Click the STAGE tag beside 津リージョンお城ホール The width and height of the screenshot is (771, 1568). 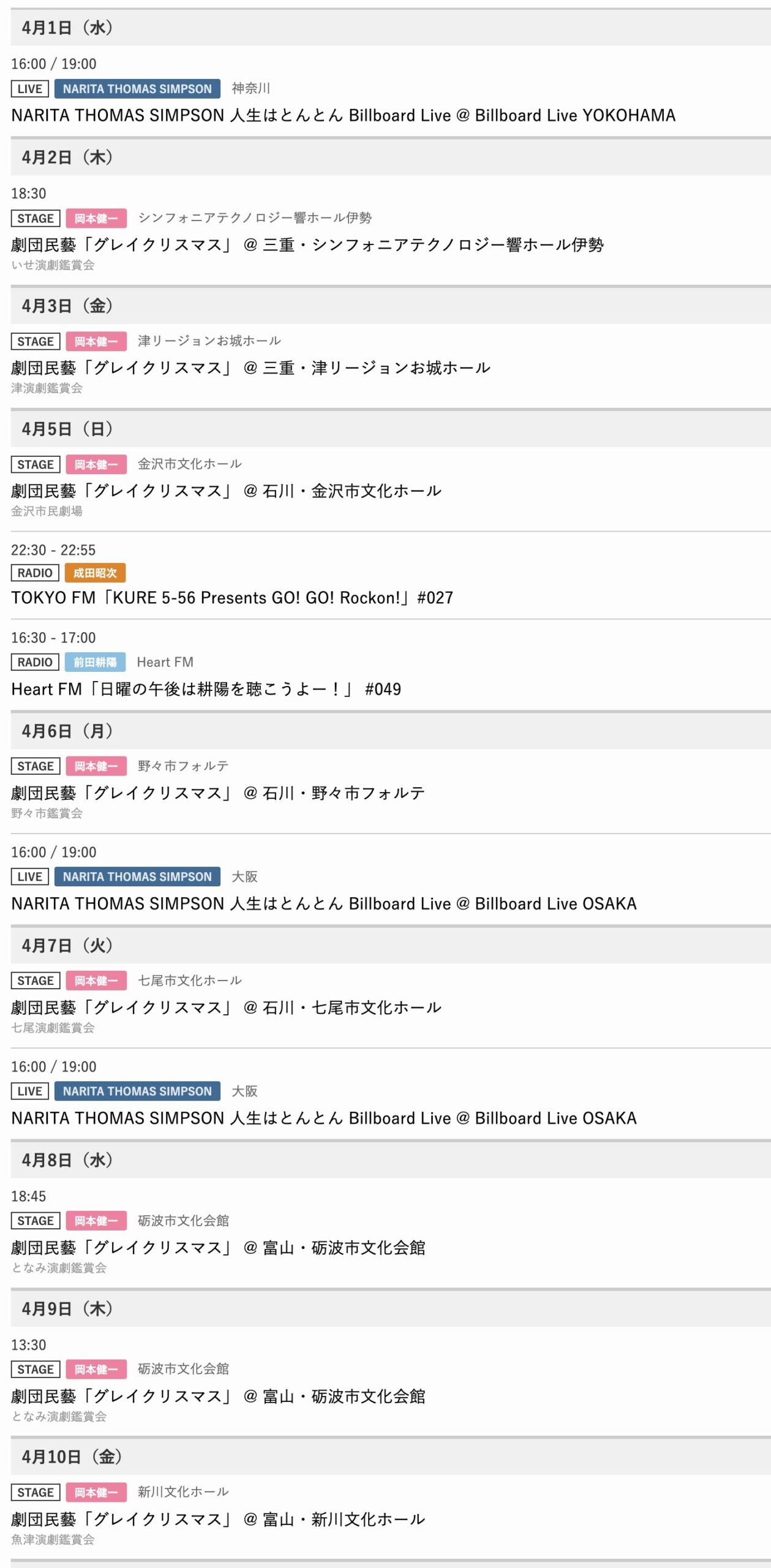click(x=36, y=342)
